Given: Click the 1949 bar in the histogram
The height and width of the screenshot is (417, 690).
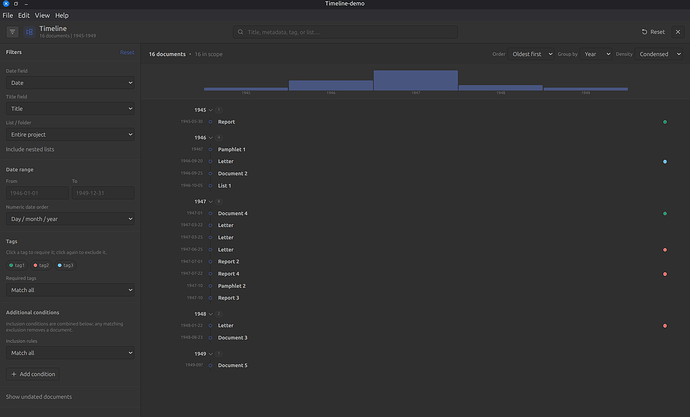Looking at the screenshot, I should coord(586,89).
